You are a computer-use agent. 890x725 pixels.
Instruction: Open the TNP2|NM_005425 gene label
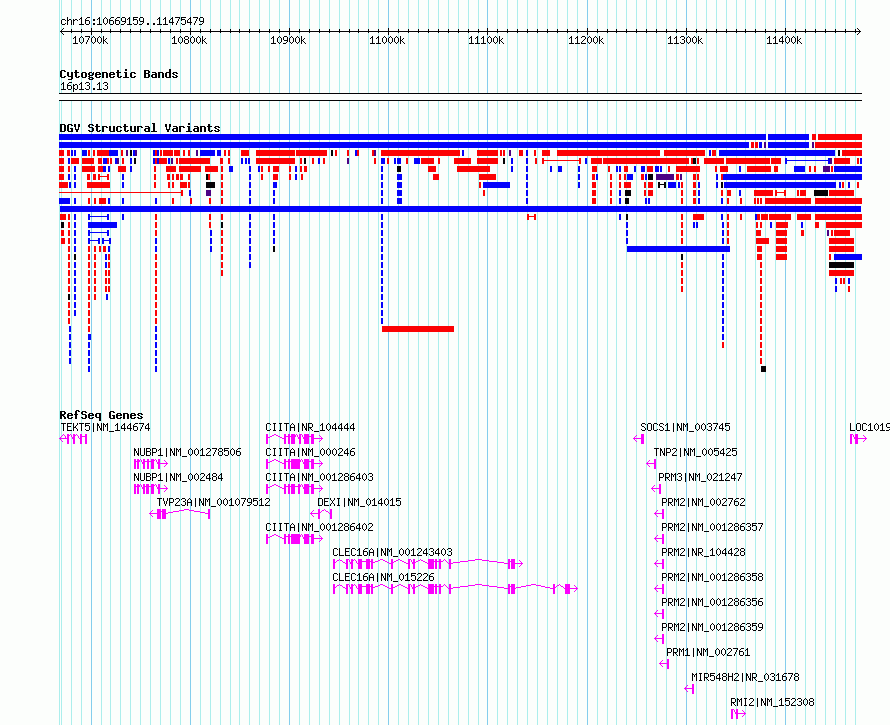(695, 452)
